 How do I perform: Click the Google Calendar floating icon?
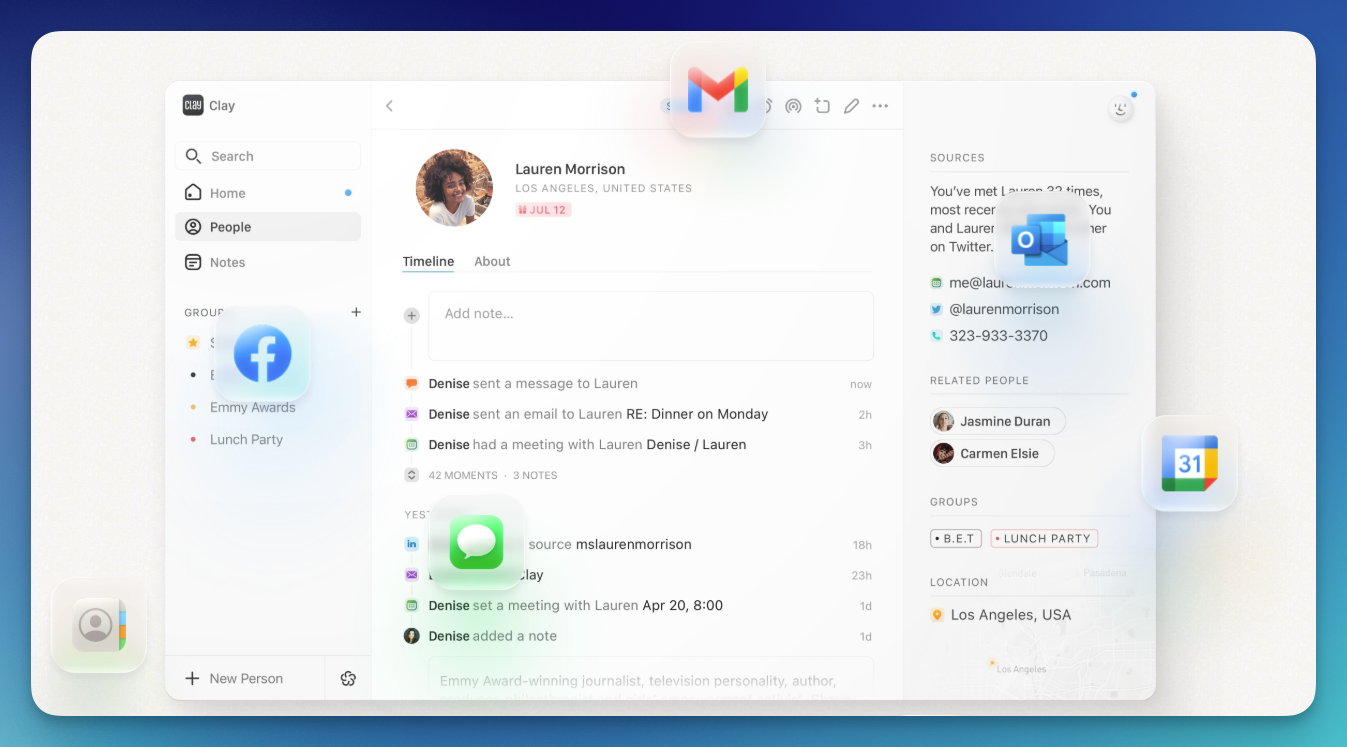point(1189,463)
